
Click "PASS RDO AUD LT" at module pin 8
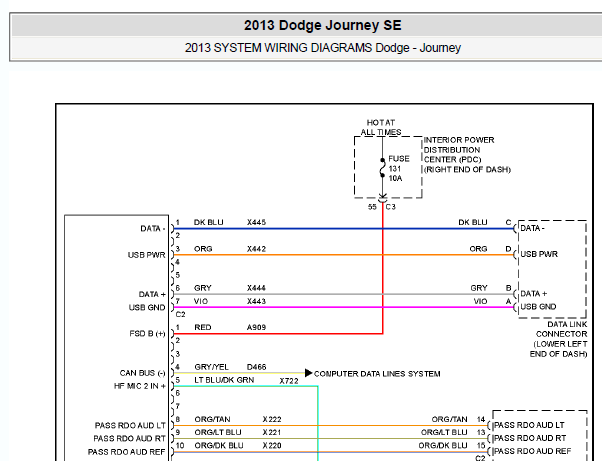click(130, 426)
